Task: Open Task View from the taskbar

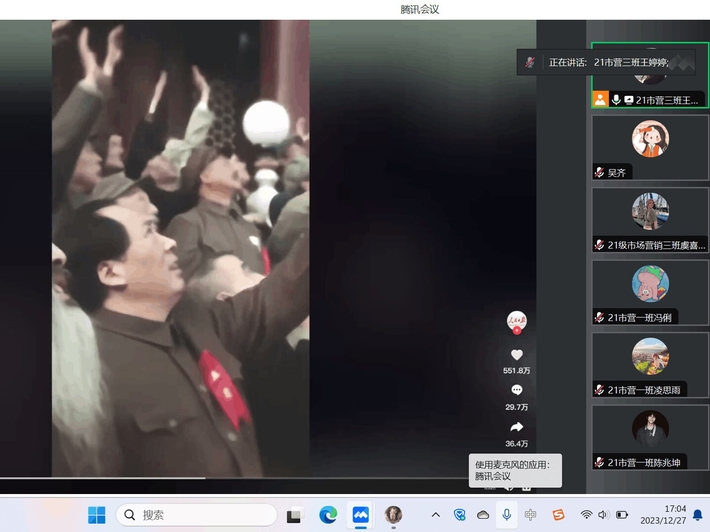Action: coord(294,515)
